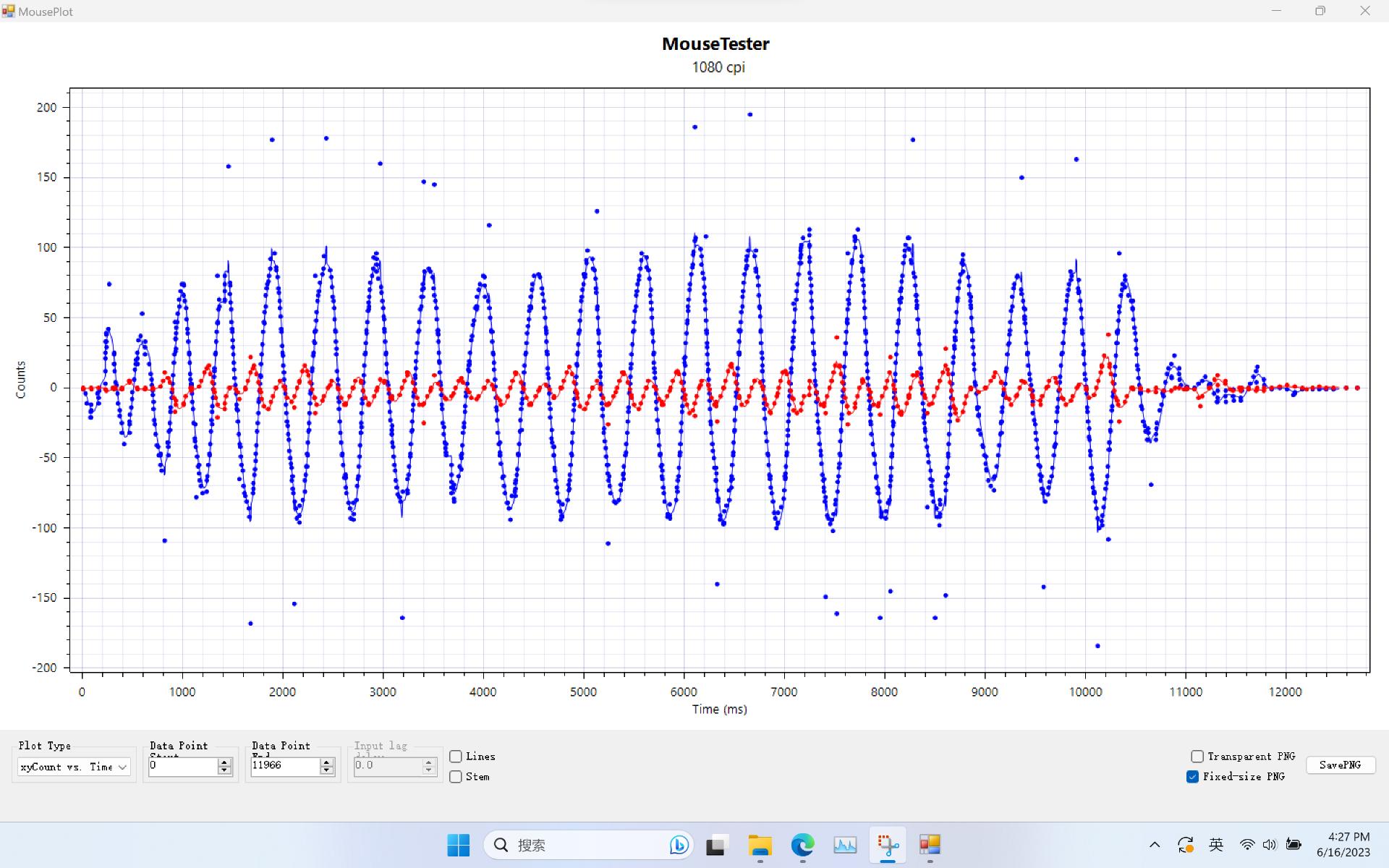Click the Data Point End input field
This screenshot has width=1389, height=868.
[284, 765]
